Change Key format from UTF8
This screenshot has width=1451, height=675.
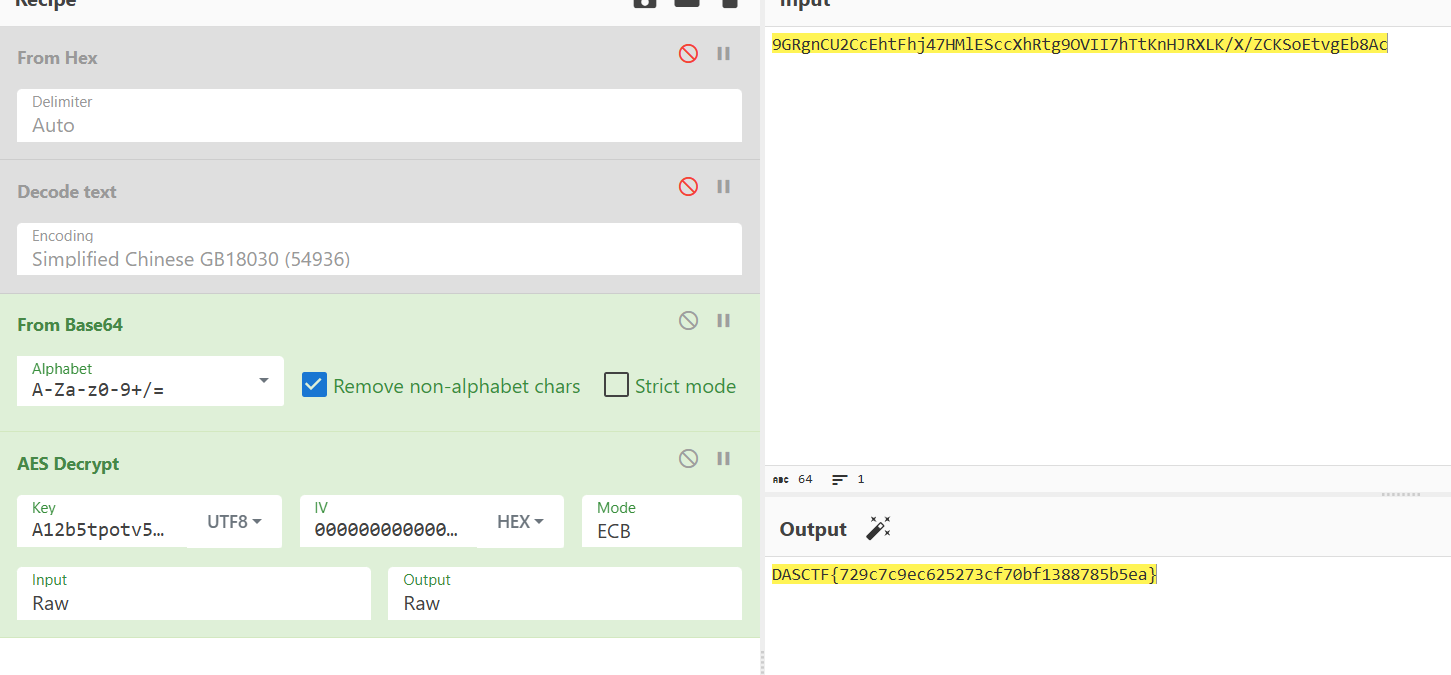tap(234, 522)
